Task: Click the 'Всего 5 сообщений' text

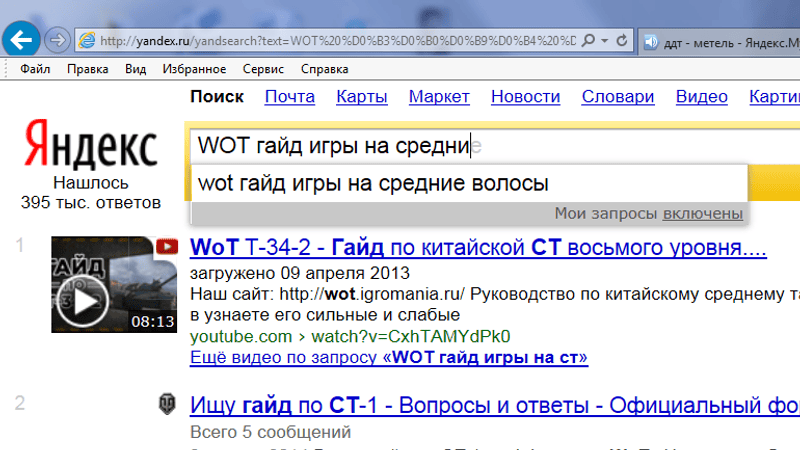Action: pyautogui.click(x=270, y=432)
